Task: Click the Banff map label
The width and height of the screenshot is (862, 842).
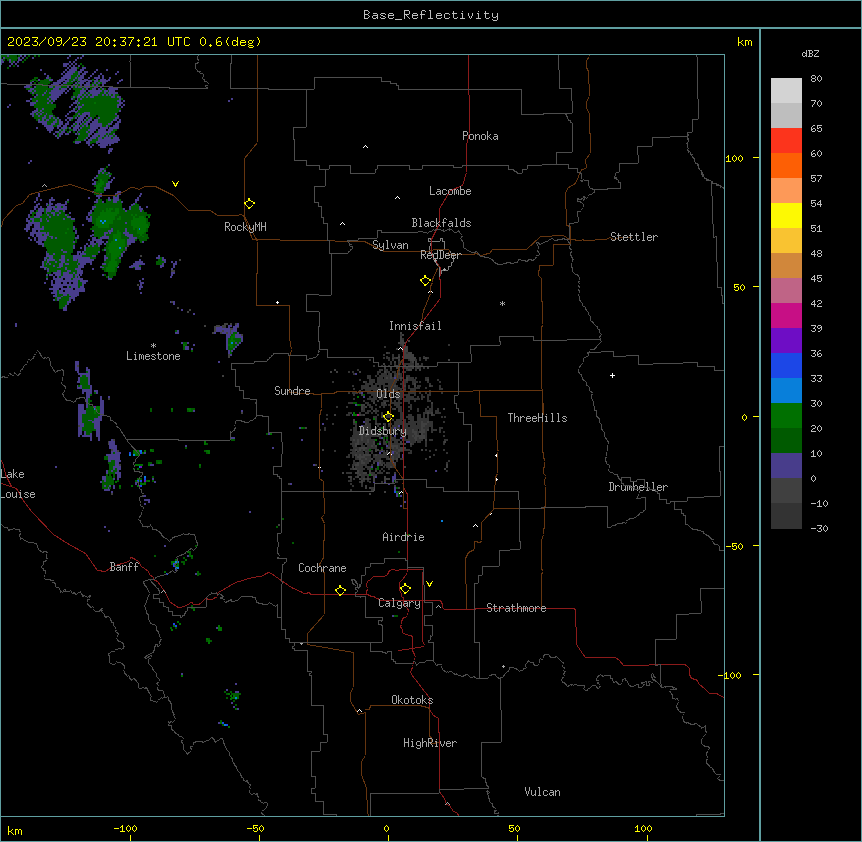Action: pos(124,567)
